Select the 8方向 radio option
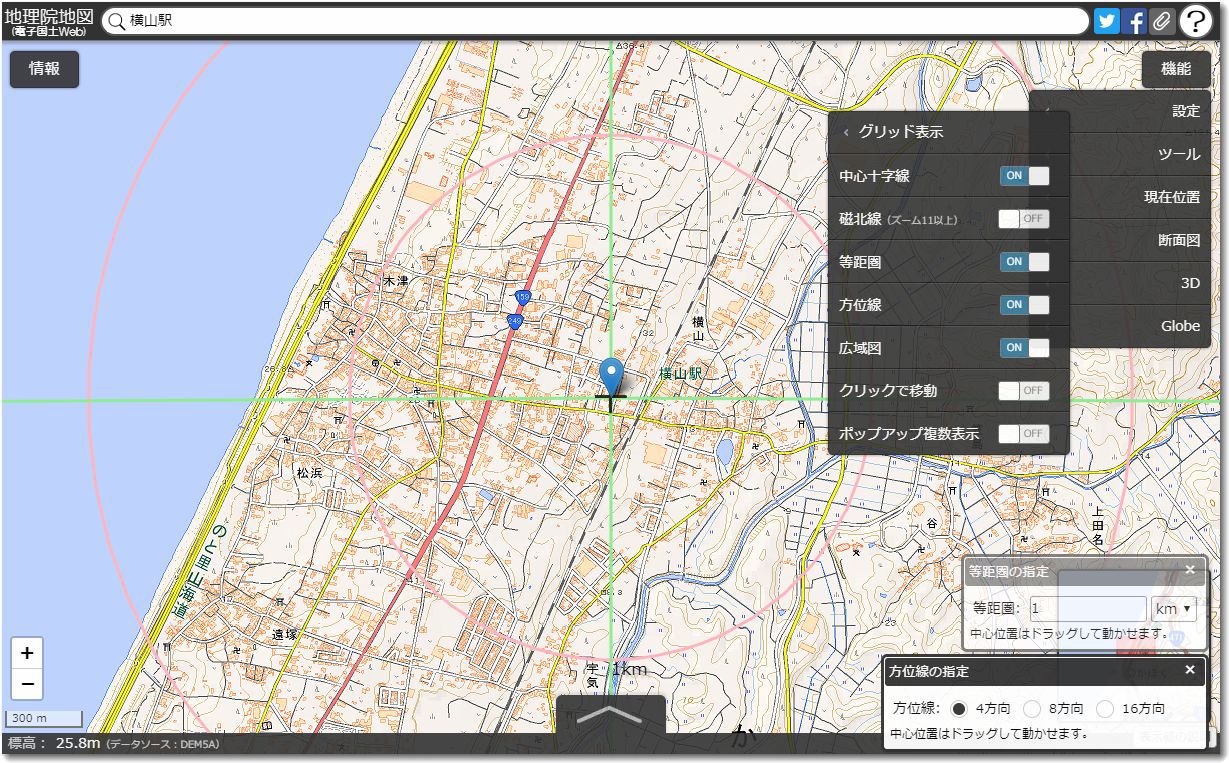 [1033, 708]
